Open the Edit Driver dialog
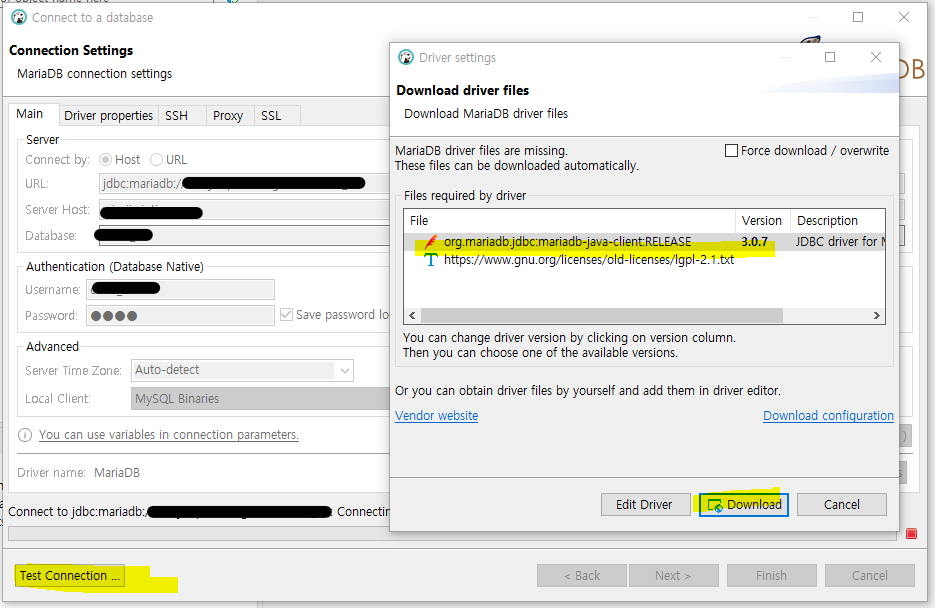Viewport: 935px width, 608px height. (x=645, y=504)
